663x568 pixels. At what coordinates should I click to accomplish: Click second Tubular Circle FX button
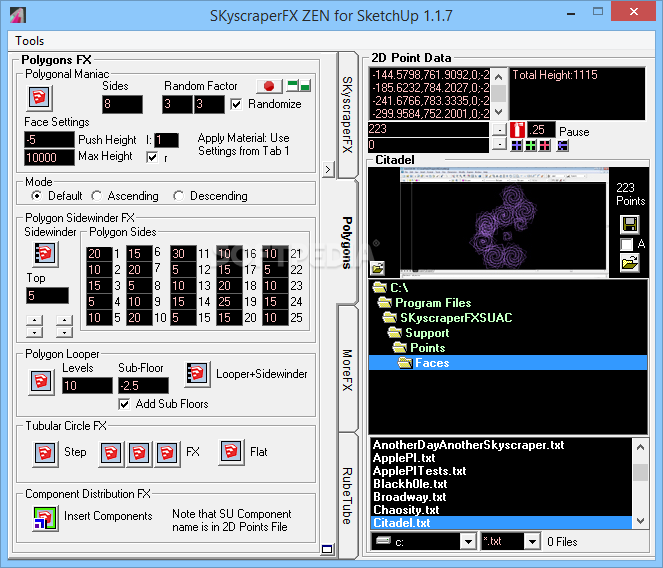[139, 454]
